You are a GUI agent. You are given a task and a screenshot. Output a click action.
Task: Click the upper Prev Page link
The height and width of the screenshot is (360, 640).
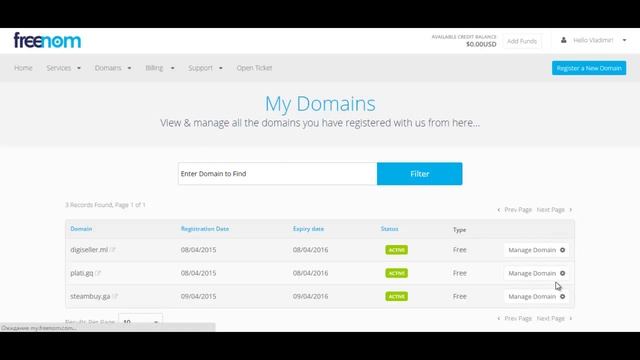(x=518, y=210)
